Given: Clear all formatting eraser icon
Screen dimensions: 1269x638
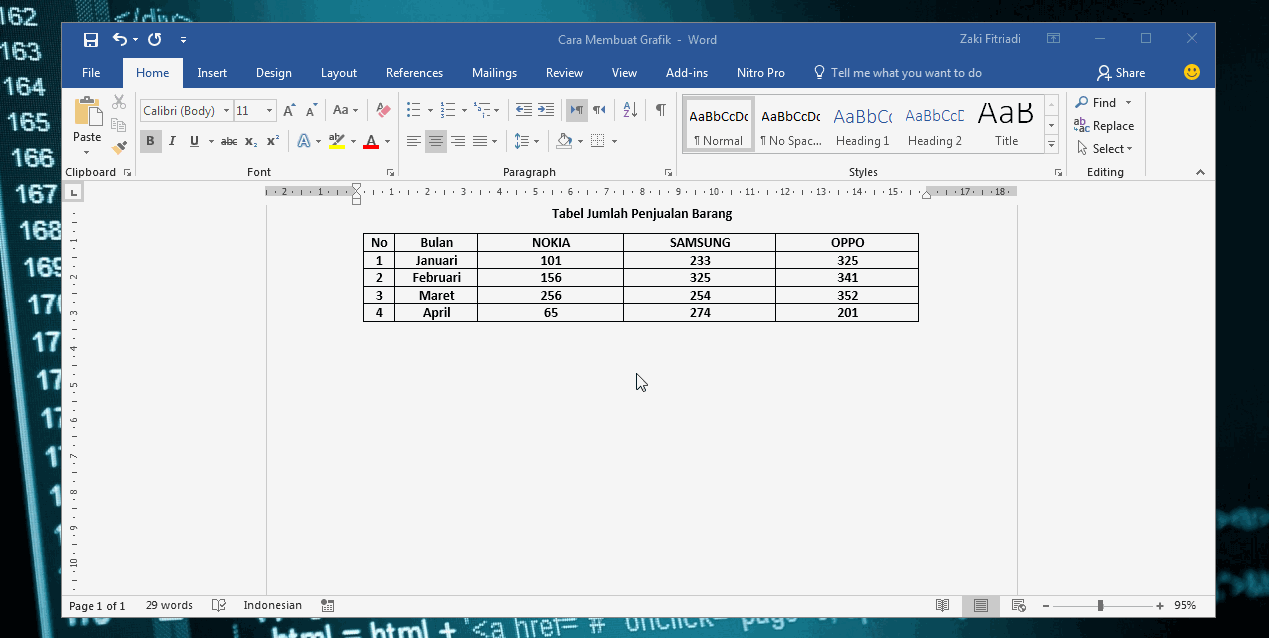Looking at the screenshot, I should click(383, 111).
